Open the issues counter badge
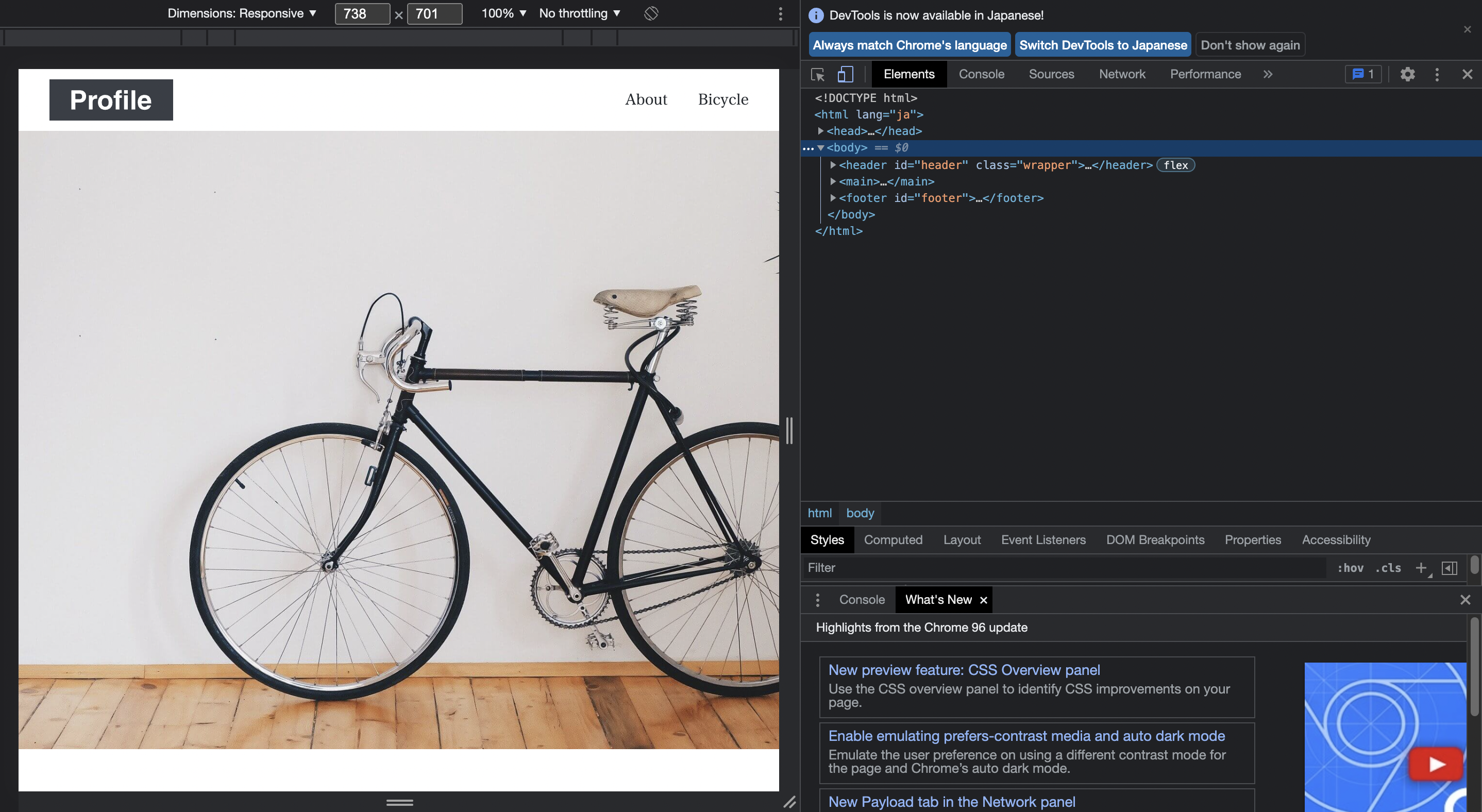 coord(1363,74)
